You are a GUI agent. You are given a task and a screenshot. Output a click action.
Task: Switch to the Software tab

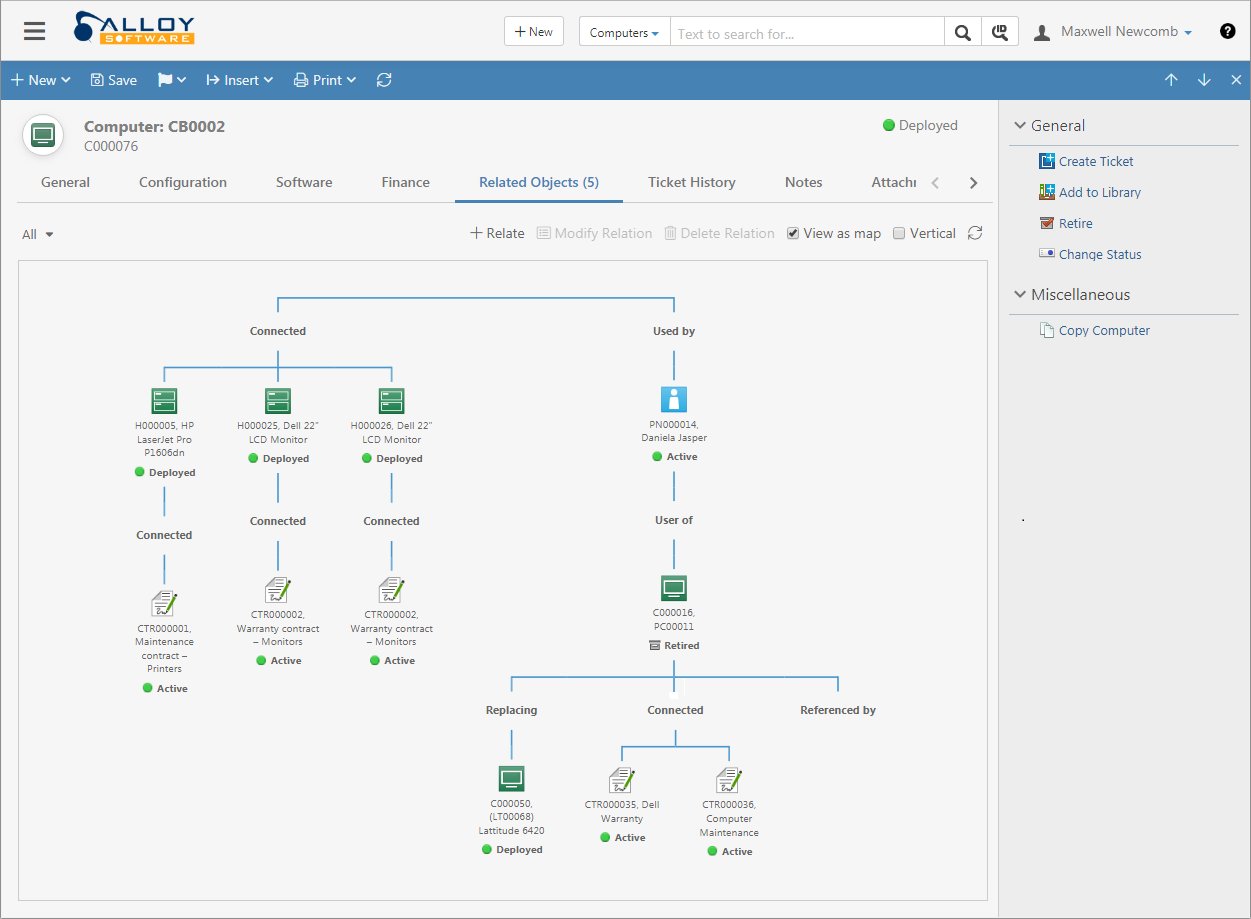pos(304,182)
